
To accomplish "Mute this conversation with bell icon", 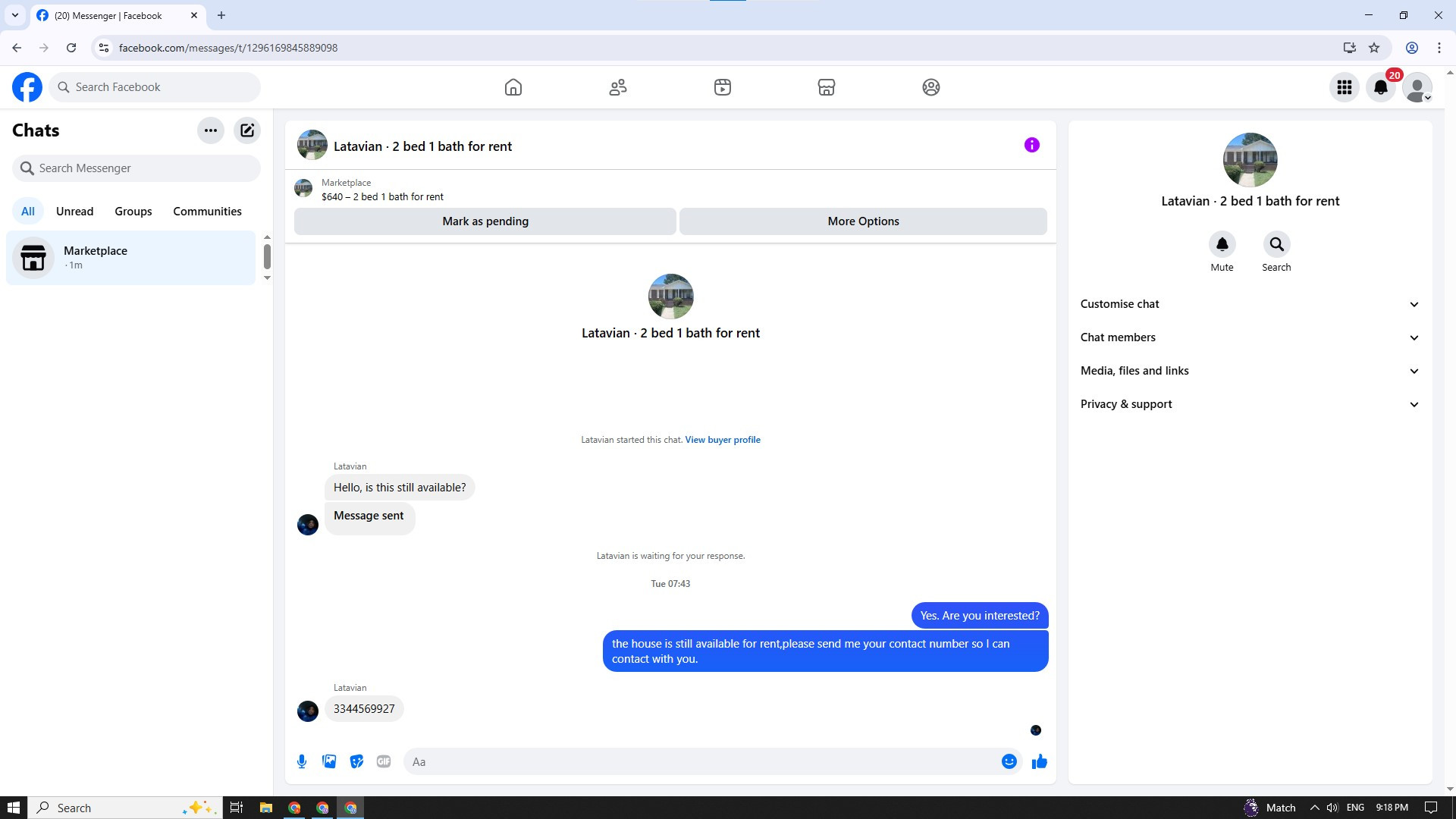I will [1222, 244].
